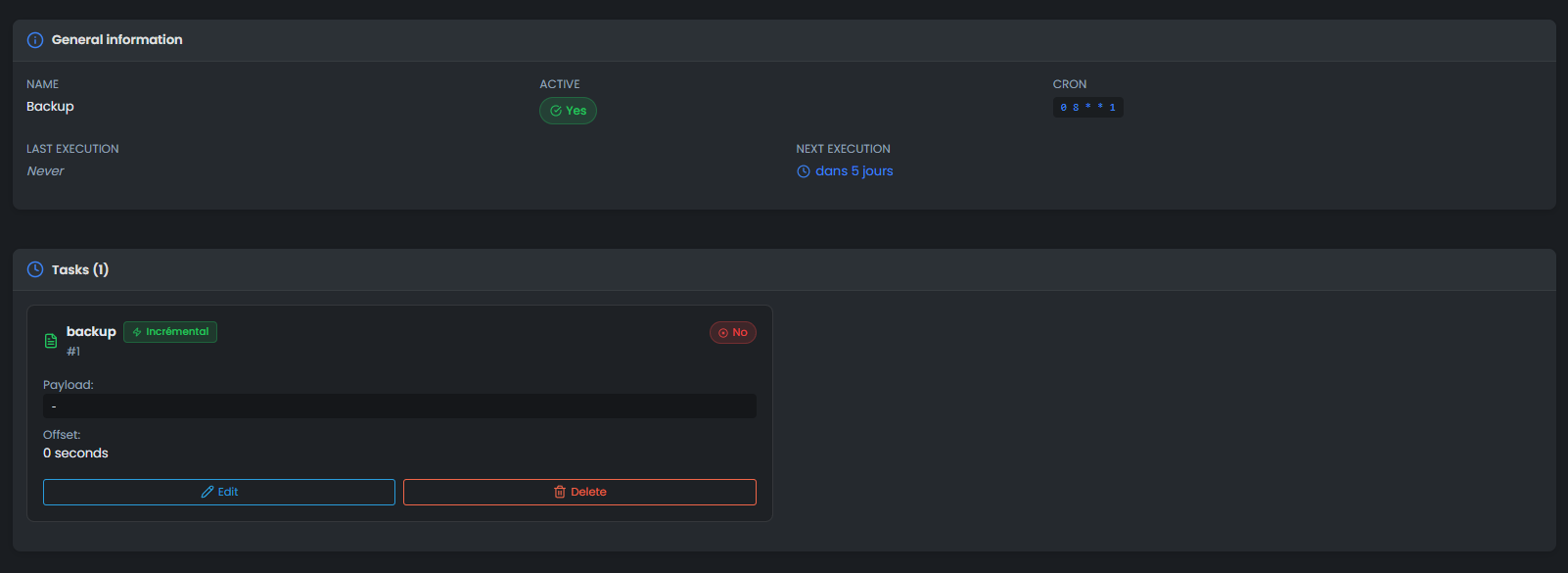Viewport: 1568px width, 573px height.
Task: Open the 'dans 5 jours' next execution link
Action: click(x=853, y=171)
